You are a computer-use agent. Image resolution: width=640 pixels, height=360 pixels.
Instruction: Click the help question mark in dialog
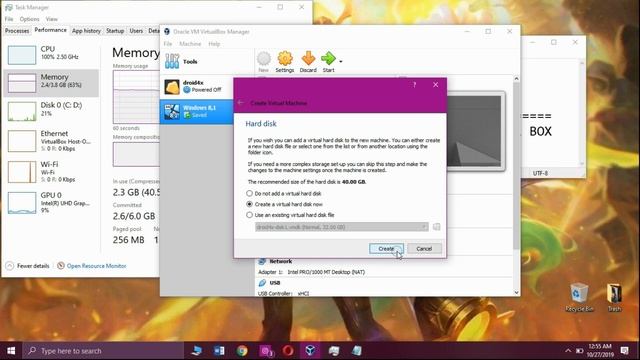click(414, 85)
